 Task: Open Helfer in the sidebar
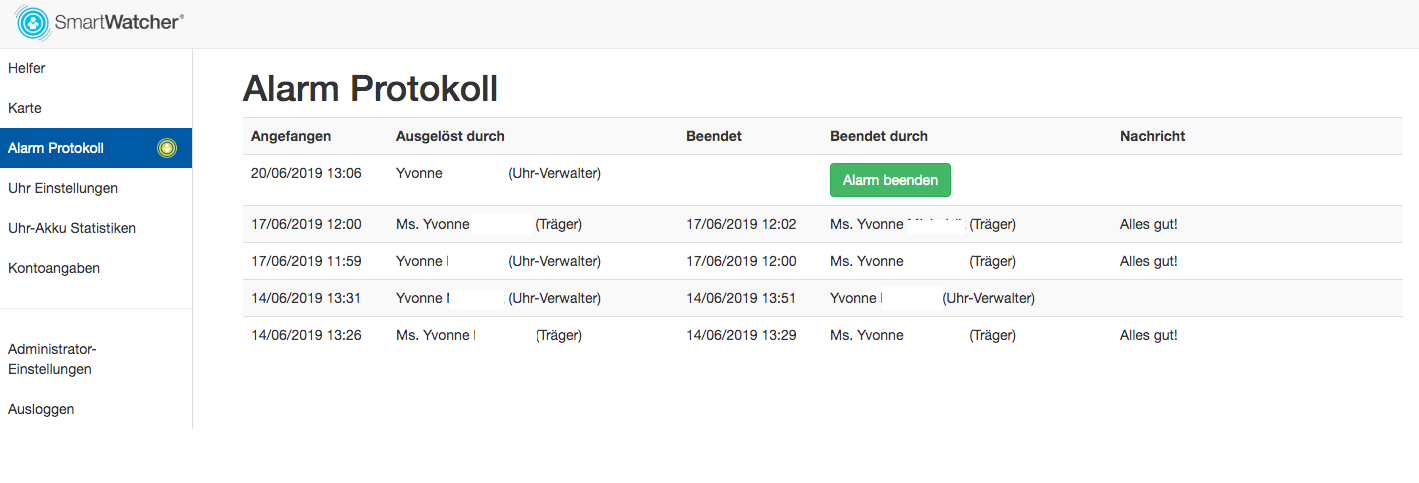[x=96, y=68]
